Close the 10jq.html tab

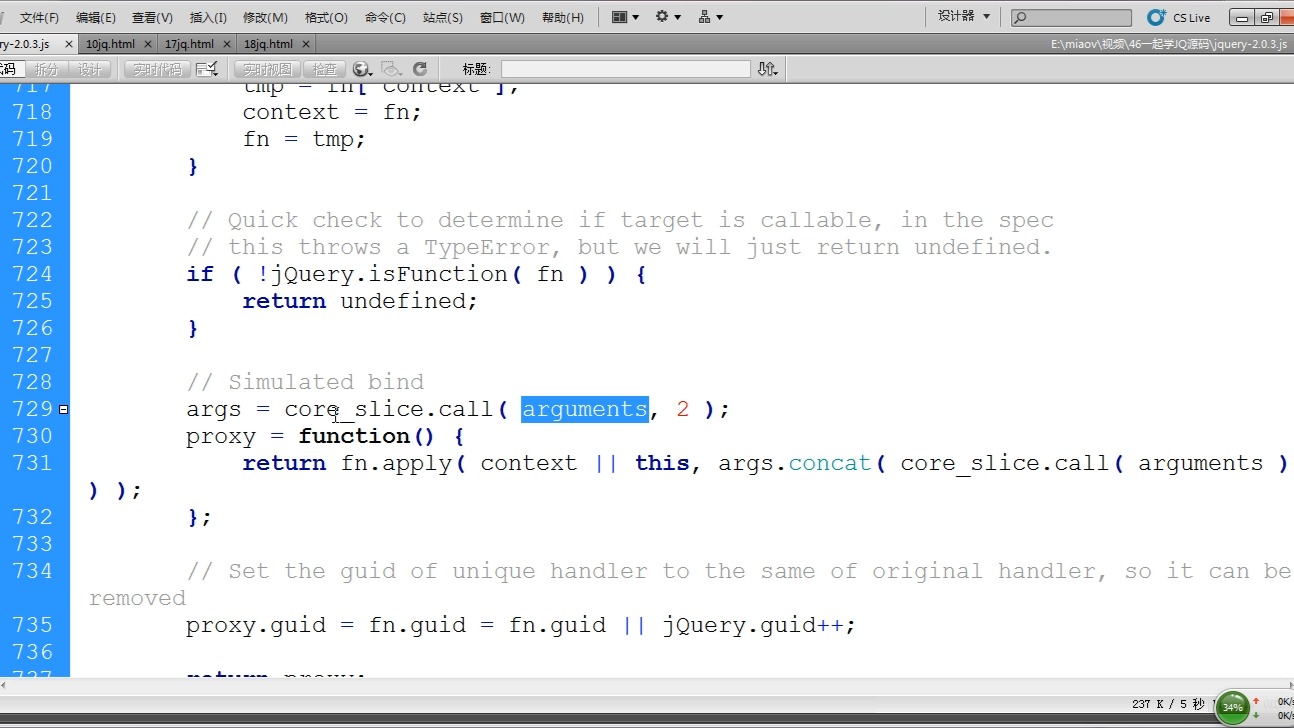tap(148, 44)
